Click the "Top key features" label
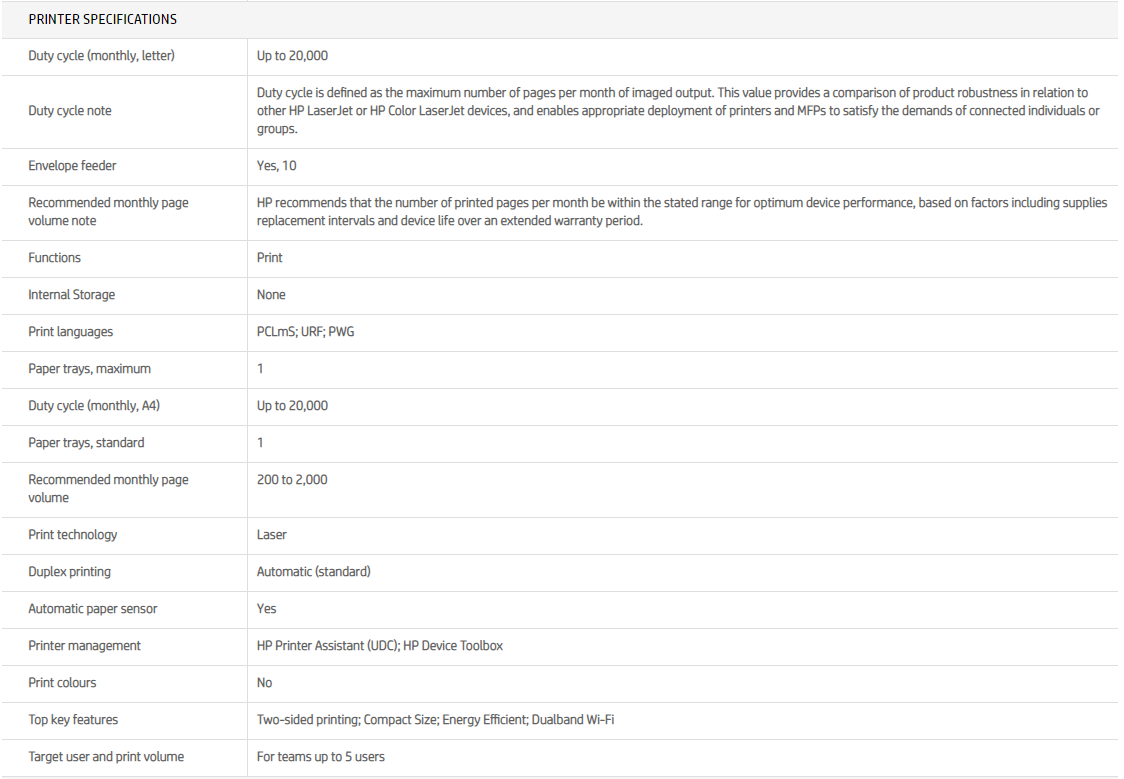Viewport: 1124px width, 779px height. coord(73,720)
